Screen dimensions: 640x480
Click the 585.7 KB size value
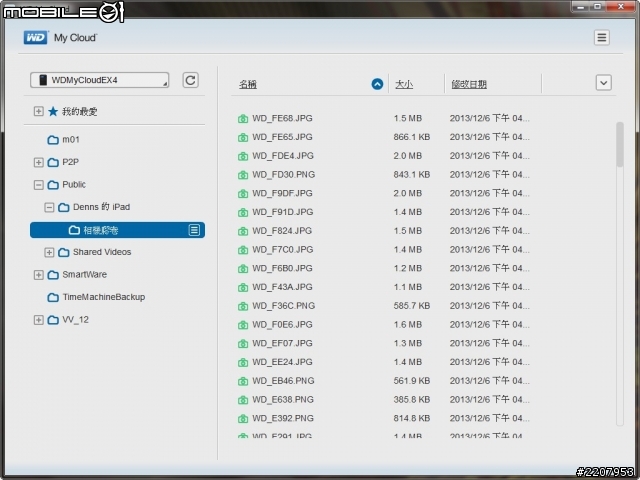point(412,306)
